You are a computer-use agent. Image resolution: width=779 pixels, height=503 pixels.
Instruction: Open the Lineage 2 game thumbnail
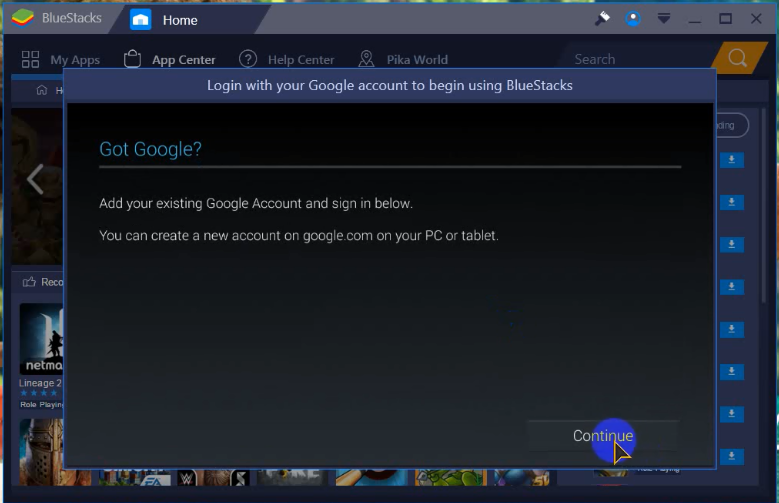coord(41,339)
